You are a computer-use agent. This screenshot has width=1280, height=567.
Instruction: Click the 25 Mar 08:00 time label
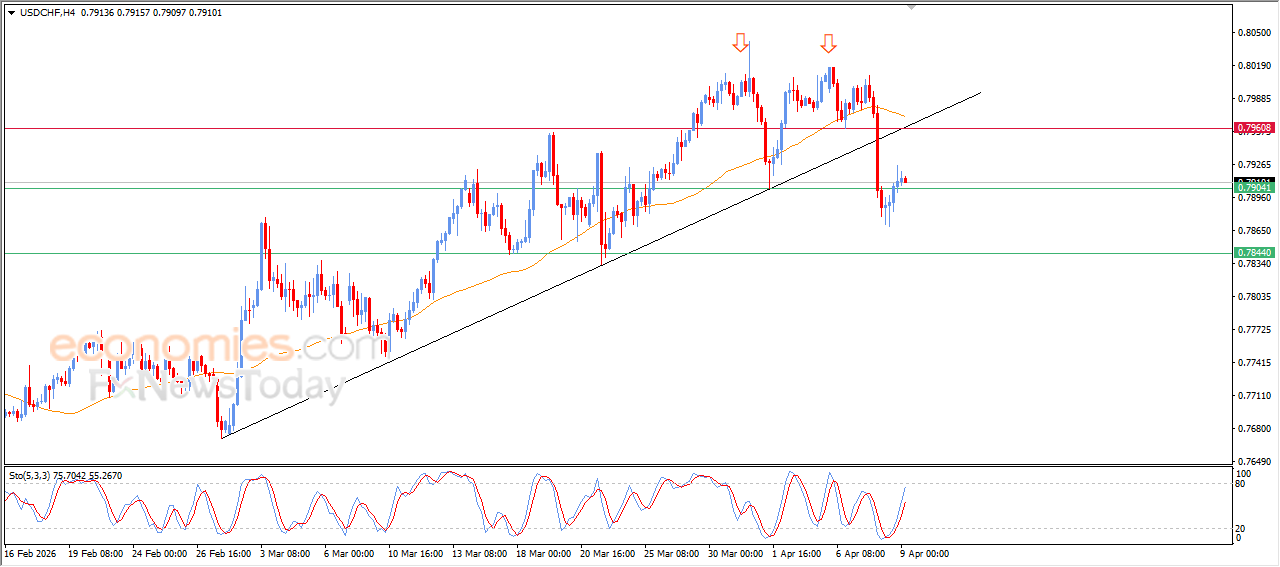(x=672, y=553)
